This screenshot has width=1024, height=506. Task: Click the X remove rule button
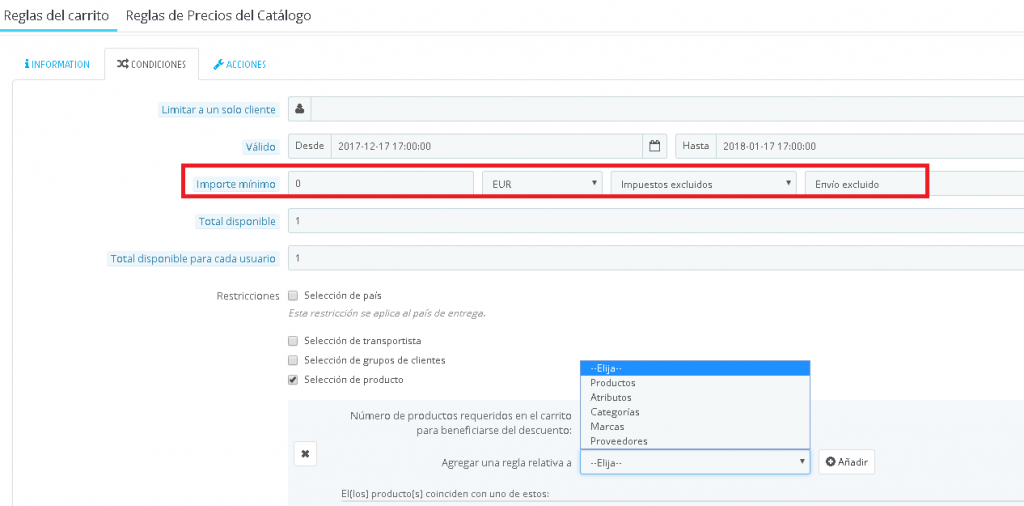pos(305,454)
